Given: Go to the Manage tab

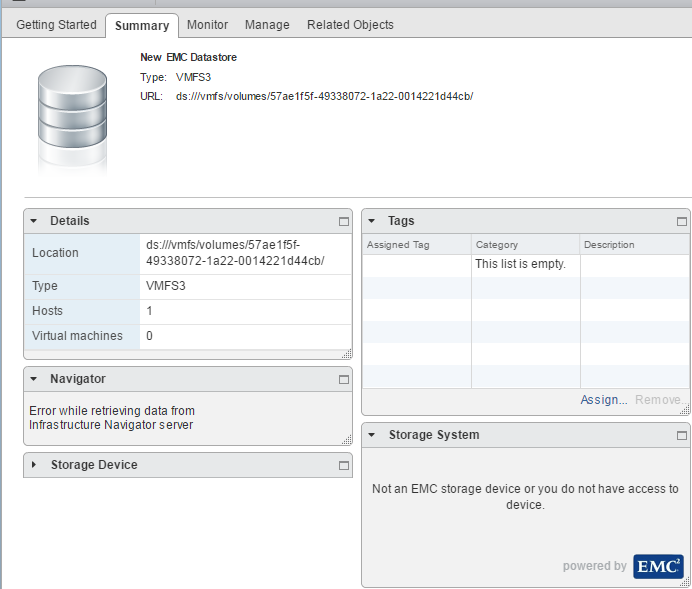Looking at the screenshot, I should (x=267, y=24).
